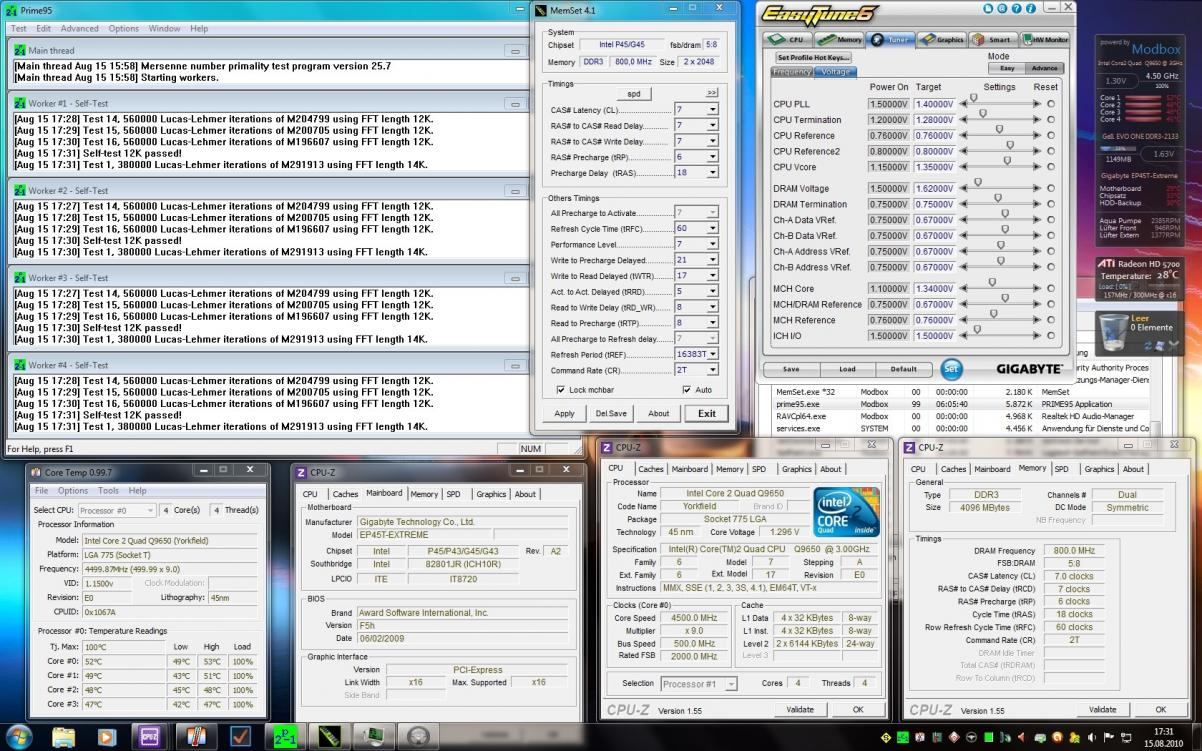Switch to Memory tab in EasyTune6
The height and width of the screenshot is (751, 1202).
pos(838,39)
